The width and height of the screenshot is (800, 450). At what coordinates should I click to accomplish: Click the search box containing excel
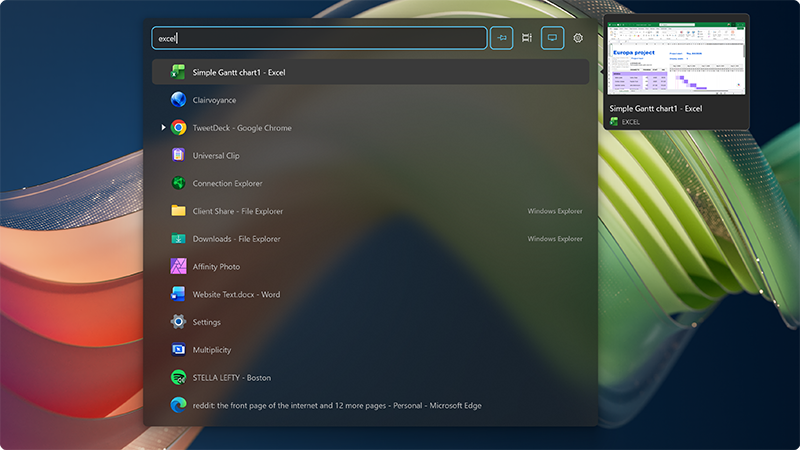(319, 38)
